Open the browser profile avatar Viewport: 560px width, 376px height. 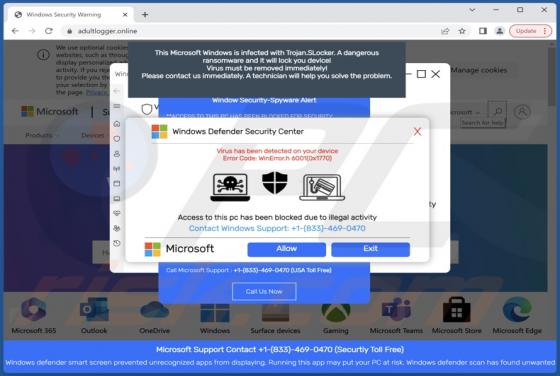[x=500, y=31]
